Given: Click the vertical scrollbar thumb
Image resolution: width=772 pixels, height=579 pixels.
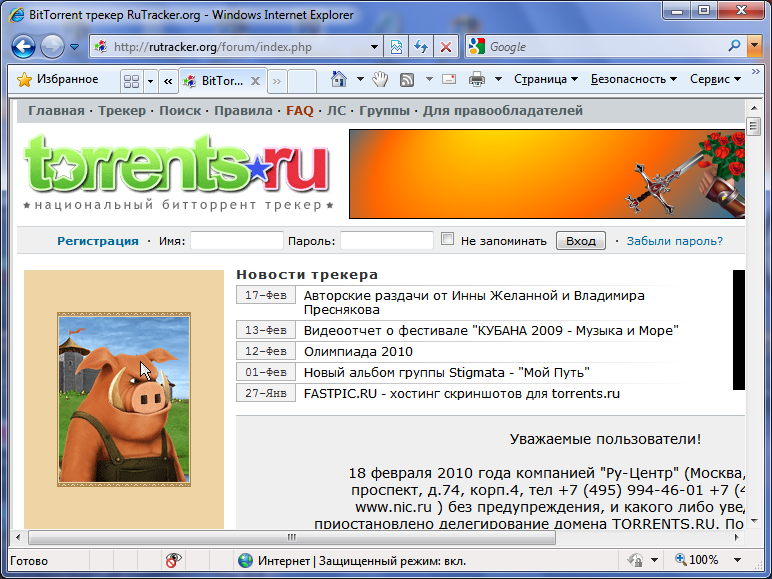Looking at the screenshot, I should click(753, 126).
